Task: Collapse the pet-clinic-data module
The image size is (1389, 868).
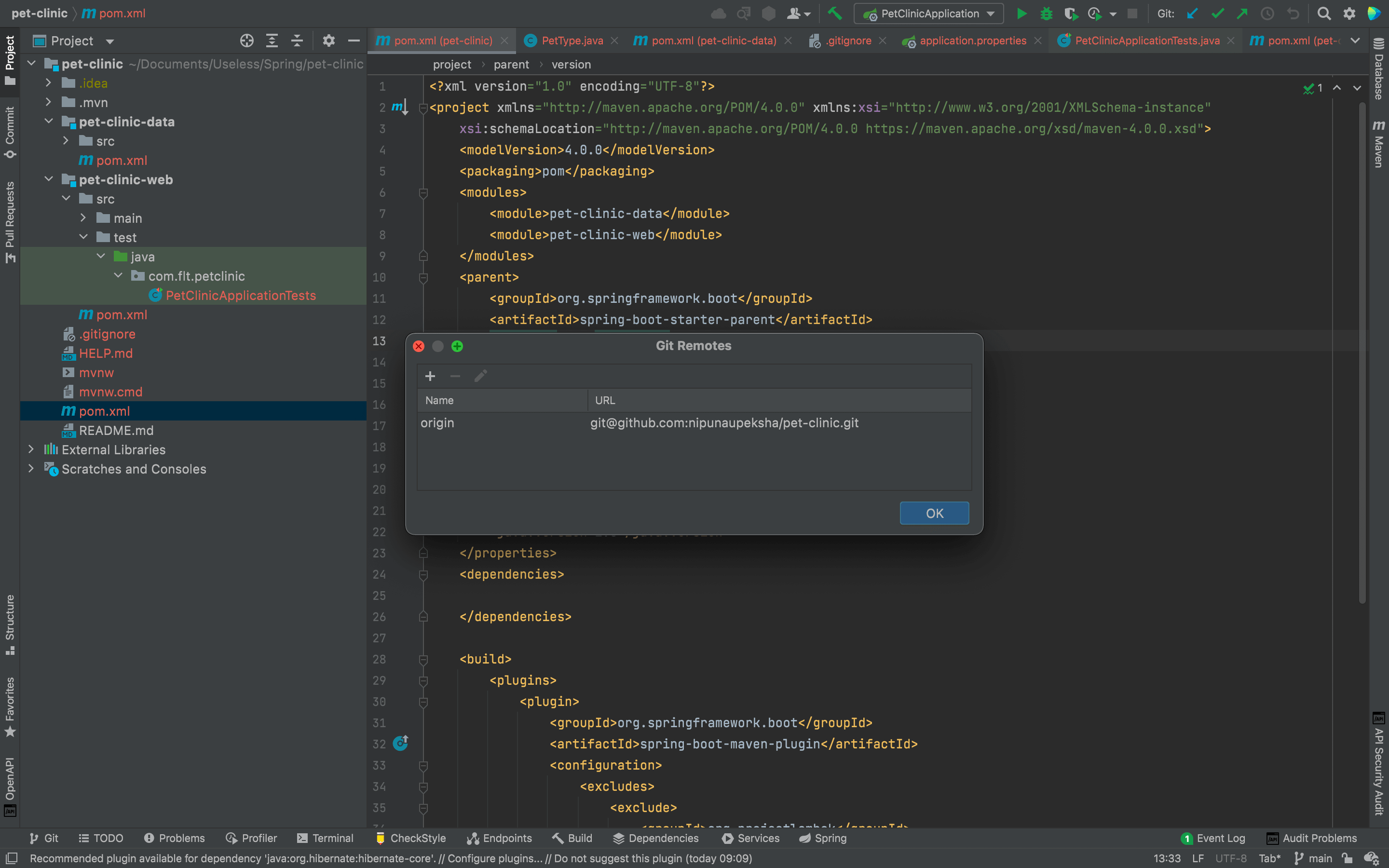Action: [49, 122]
